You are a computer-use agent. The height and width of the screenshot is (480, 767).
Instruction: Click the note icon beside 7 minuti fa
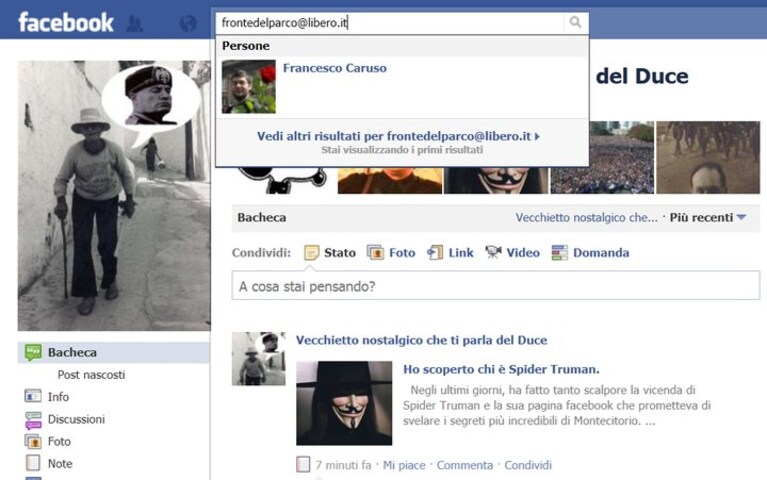click(x=303, y=464)
